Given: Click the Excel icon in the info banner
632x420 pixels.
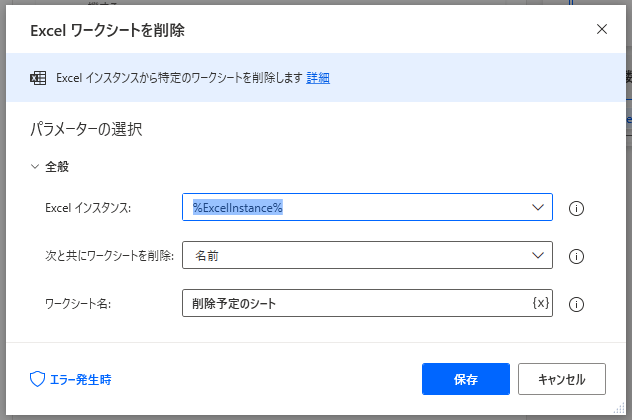Looking at the screenshot, I should tap(39, 78).
